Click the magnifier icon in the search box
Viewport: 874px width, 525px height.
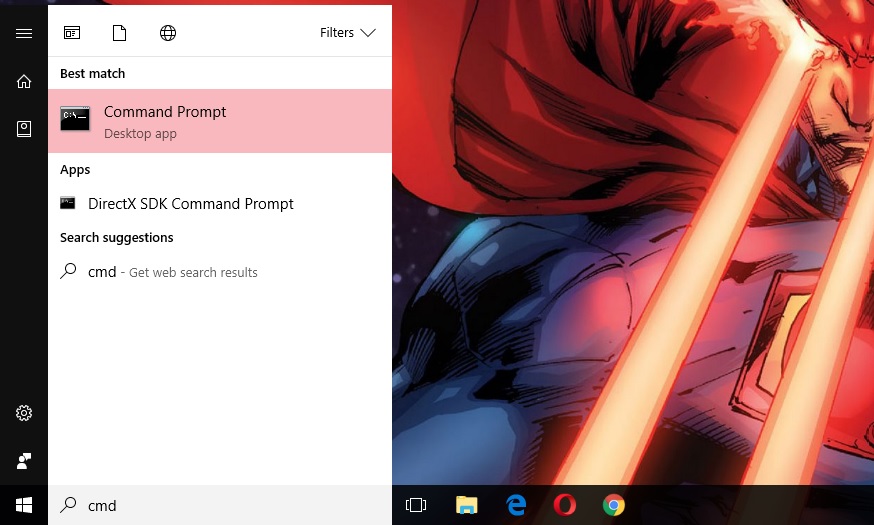tap(68, 504)
